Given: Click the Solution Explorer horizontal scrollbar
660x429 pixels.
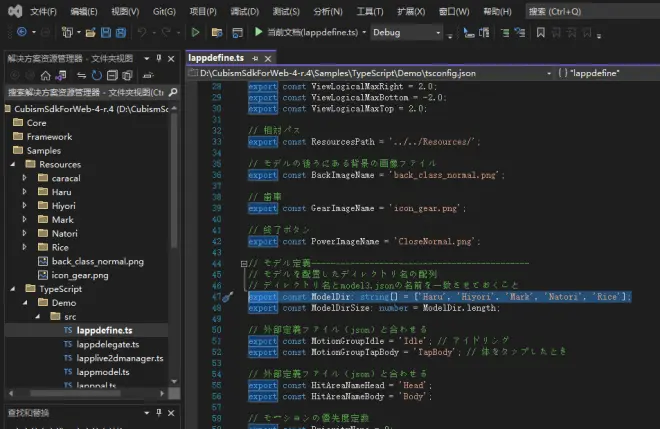Looking at the screenshot, I should click(86, 393).
